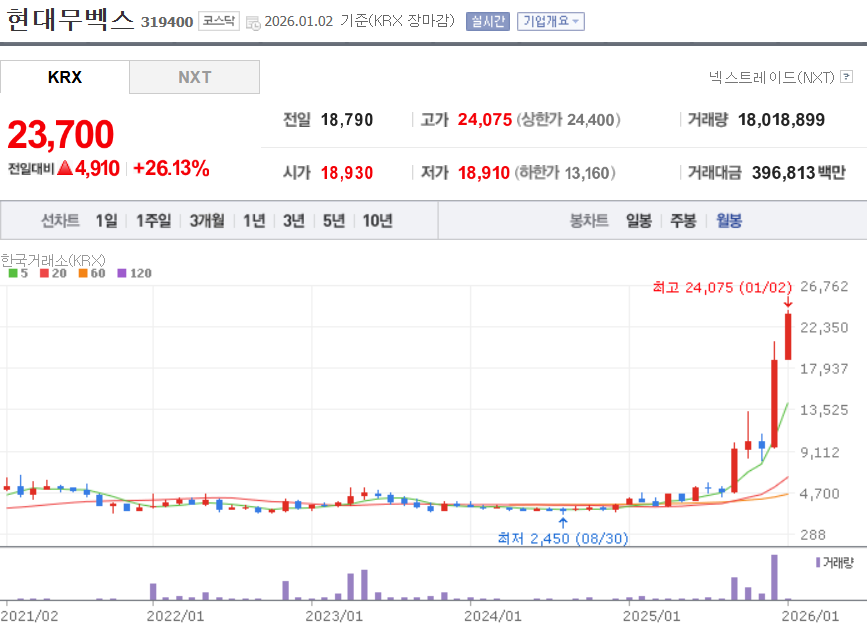
Task: Select the 1년 line chart period
Action: 254,221
